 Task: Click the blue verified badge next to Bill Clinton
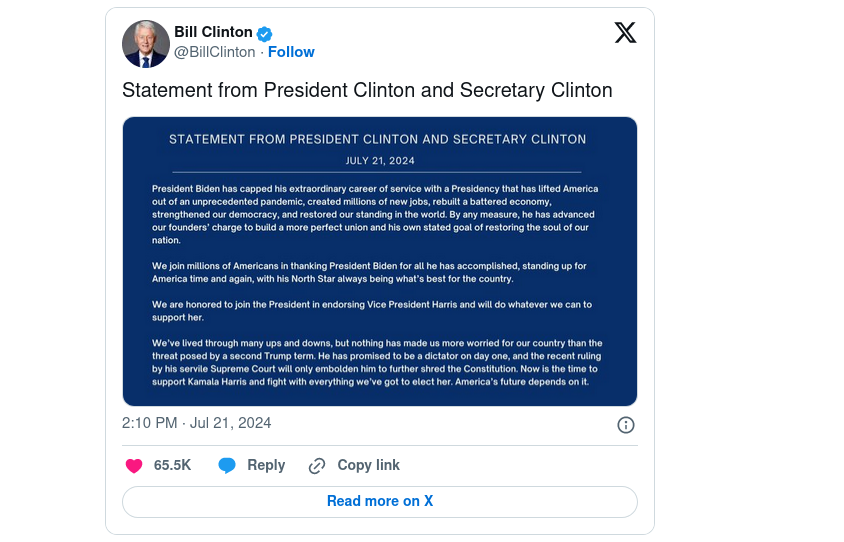pos(264,34)
